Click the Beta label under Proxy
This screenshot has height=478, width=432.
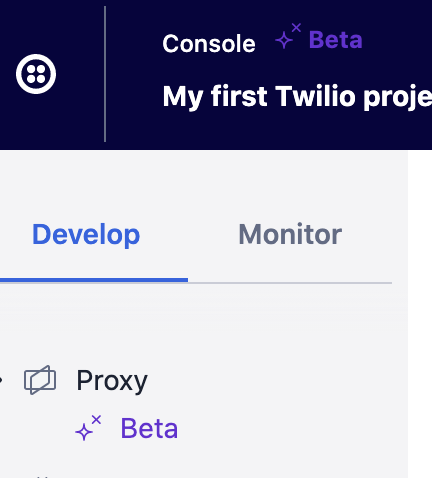coord(149,428)
